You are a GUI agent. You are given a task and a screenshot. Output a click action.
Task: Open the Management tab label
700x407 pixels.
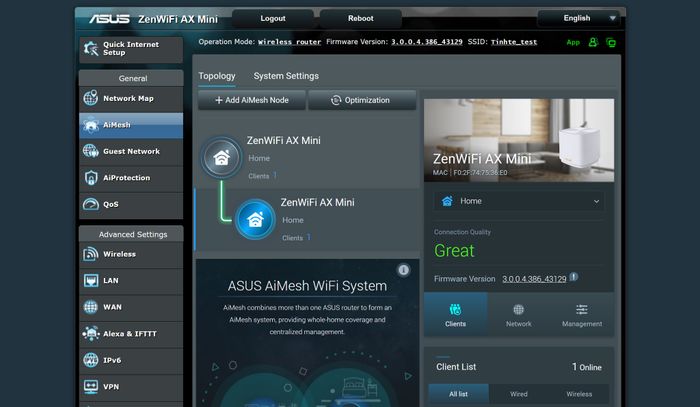click(582, 324)
